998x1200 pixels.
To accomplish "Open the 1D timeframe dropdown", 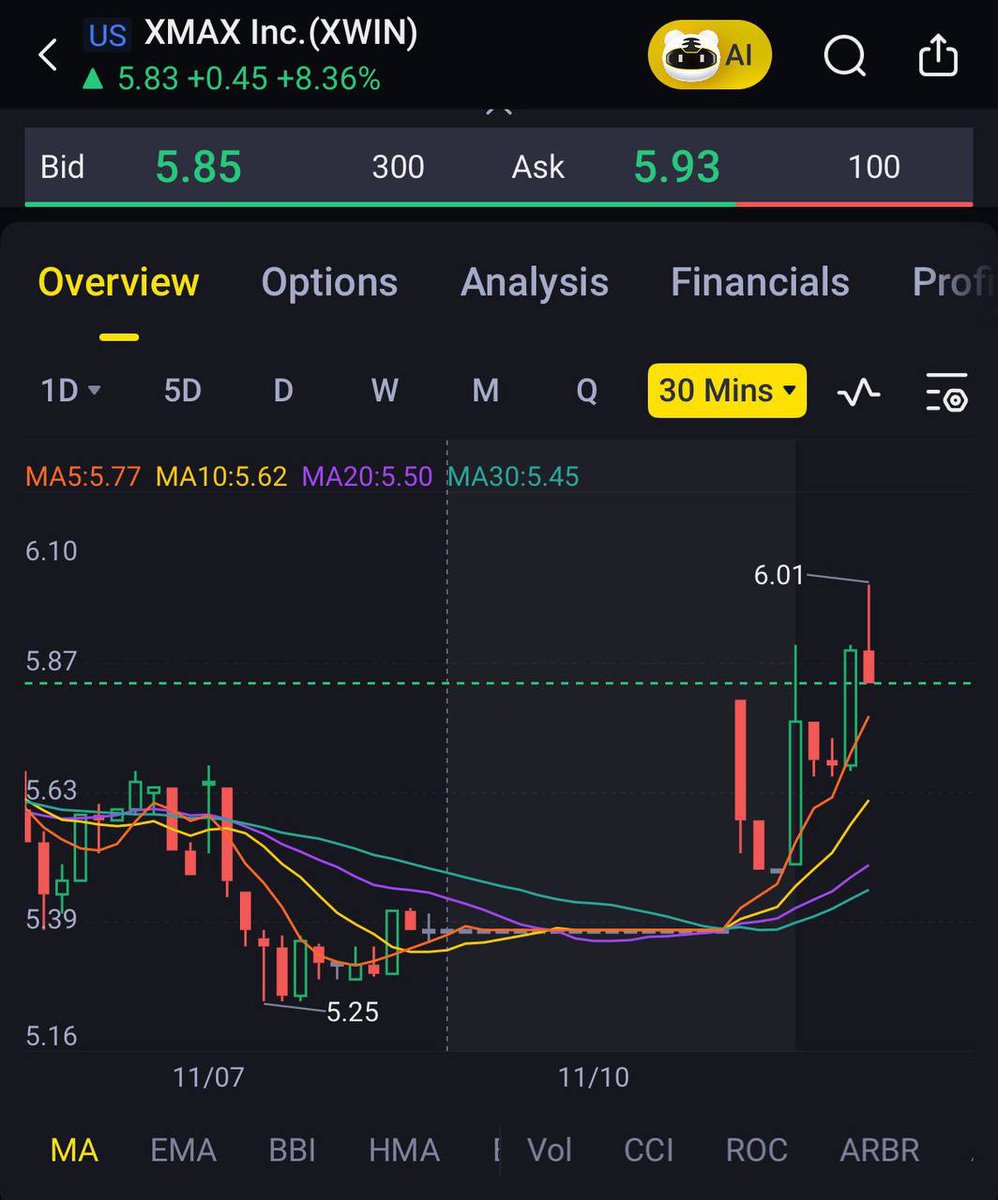I will click(x=68, y=391).
